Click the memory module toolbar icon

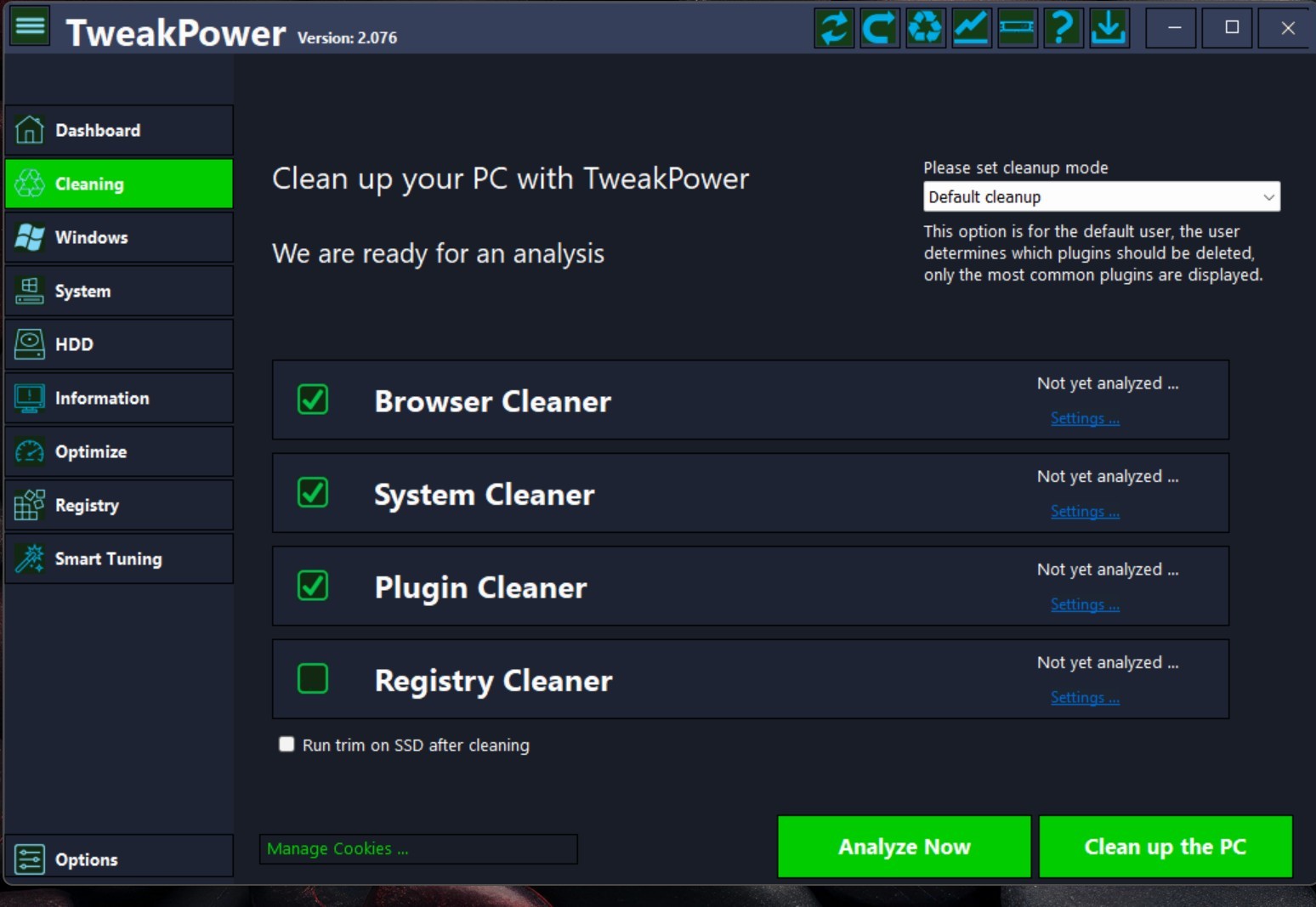1018,28
